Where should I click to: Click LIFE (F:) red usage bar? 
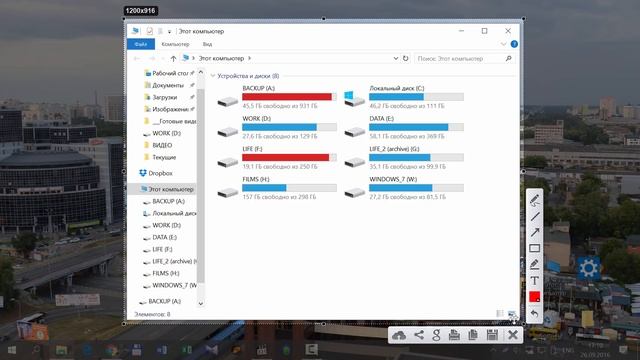[x=286, y=158]
